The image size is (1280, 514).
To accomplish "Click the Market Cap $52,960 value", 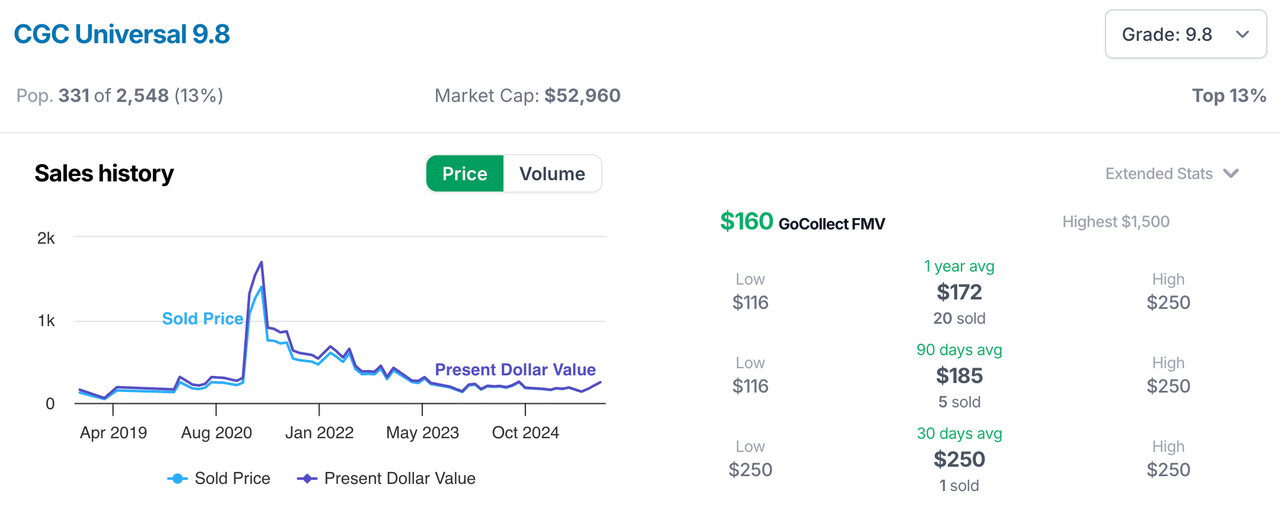I will coord(582,96).
